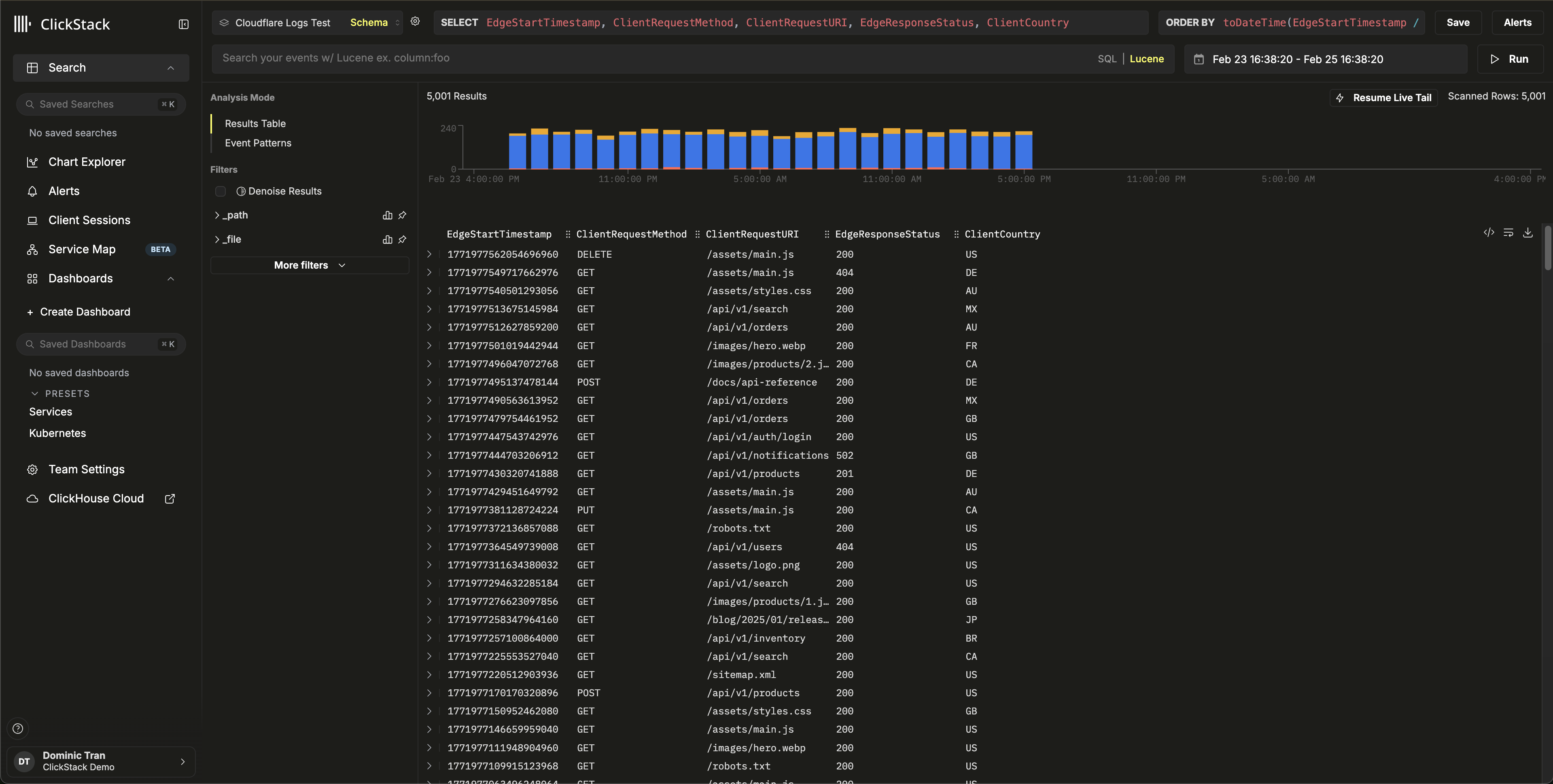This screenshot has width=1553, height=784.
Task: Collapse the sidebar using the panel icon
Action: click(x=184, y=24)
